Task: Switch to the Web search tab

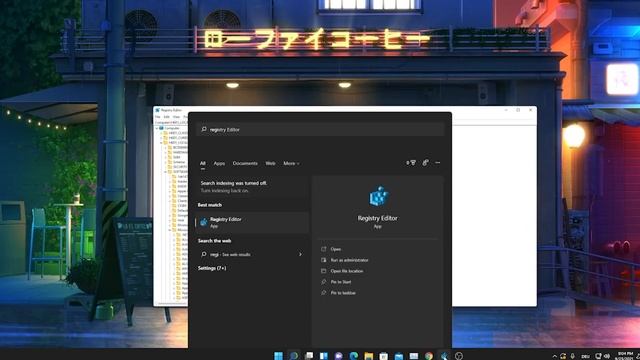Action: [270, 163]
